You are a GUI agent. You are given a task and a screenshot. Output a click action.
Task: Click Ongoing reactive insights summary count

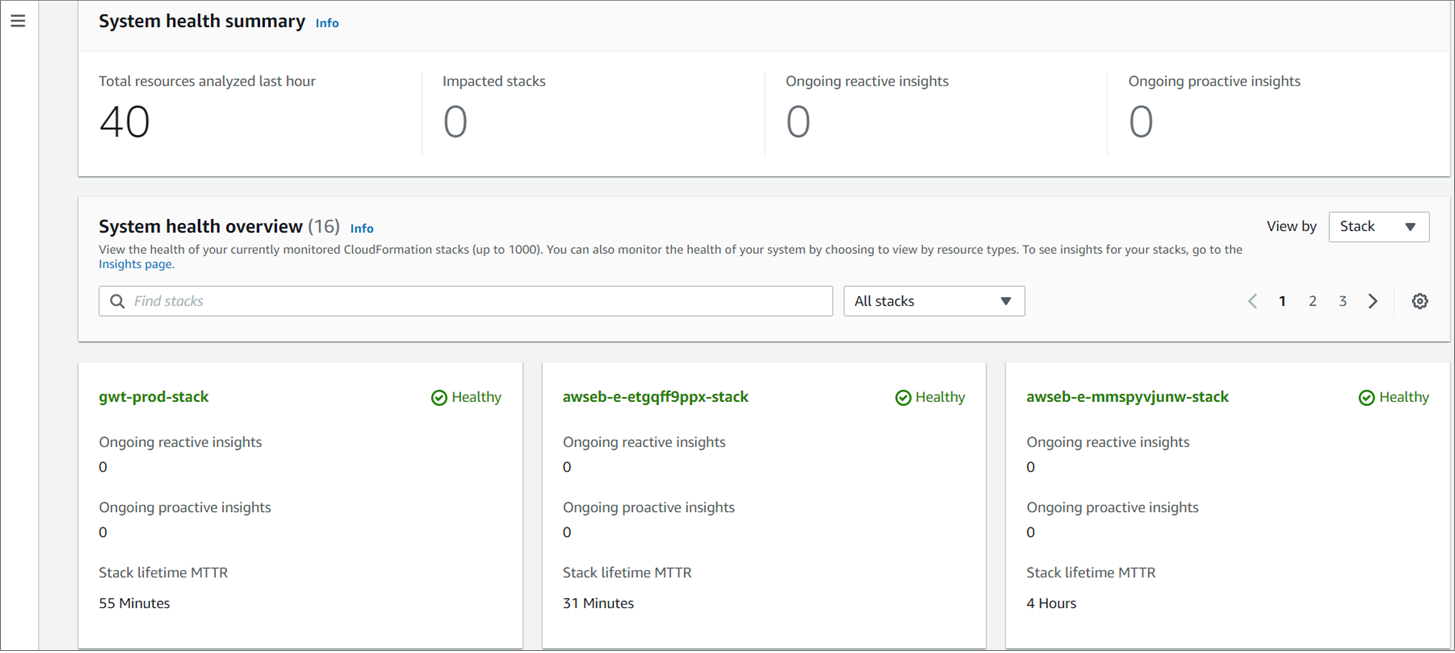(x=798, y=122)
